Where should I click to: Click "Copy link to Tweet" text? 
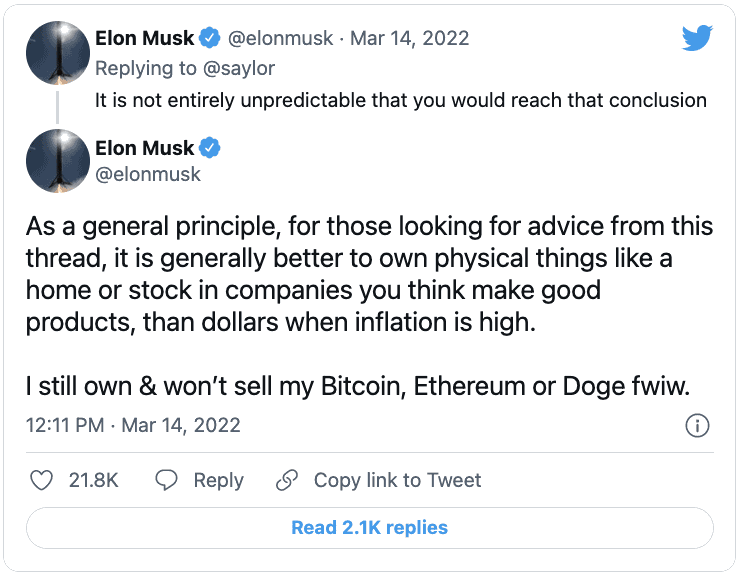(397, 480)
